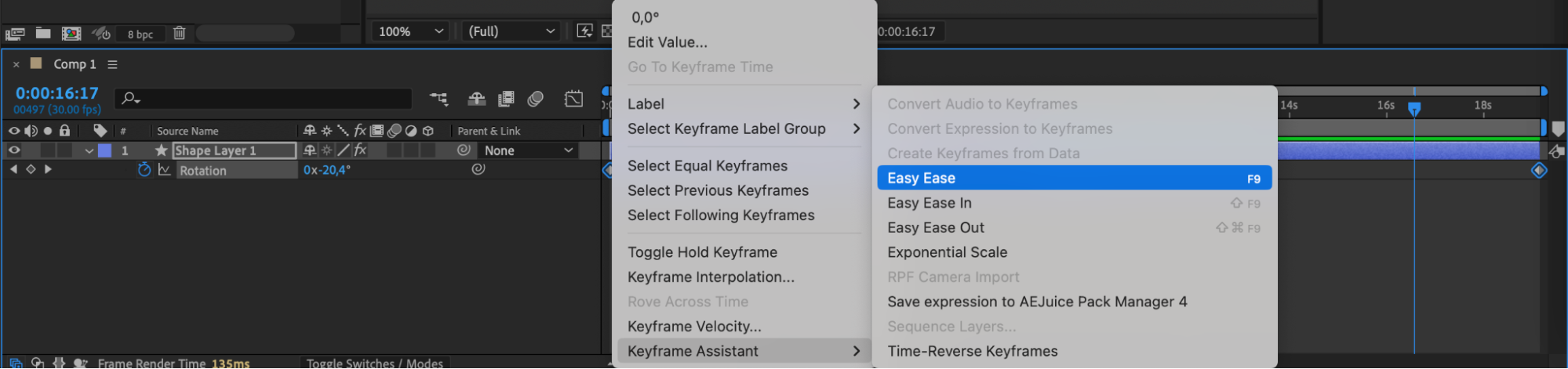Click the layer search input field
1568x369 pixels.
[264, 99]
